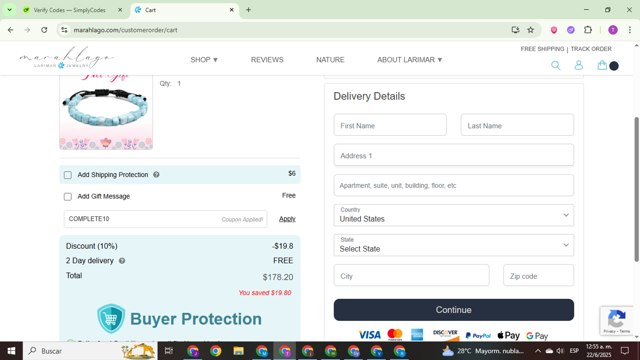
Task: Open the notifications icon in system tray
Action: click(625, 351)
